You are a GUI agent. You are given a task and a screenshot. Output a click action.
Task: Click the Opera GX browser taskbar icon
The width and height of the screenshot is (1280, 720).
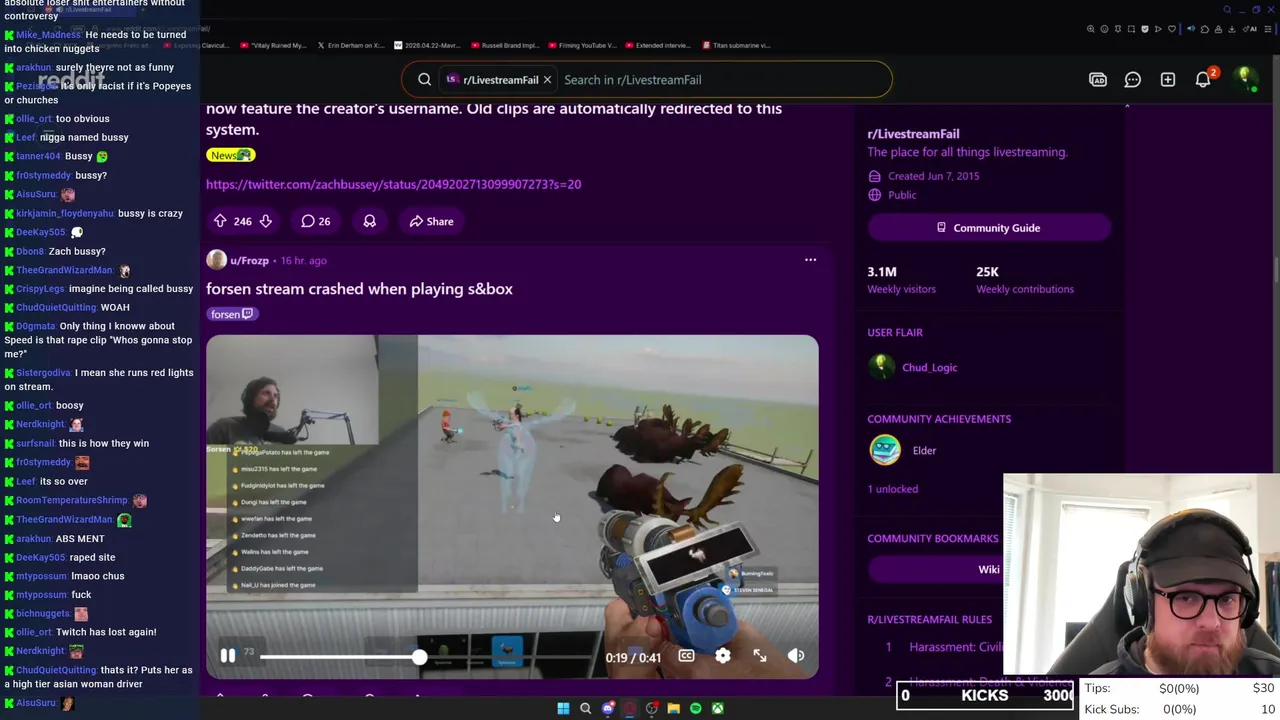(629, 709)
